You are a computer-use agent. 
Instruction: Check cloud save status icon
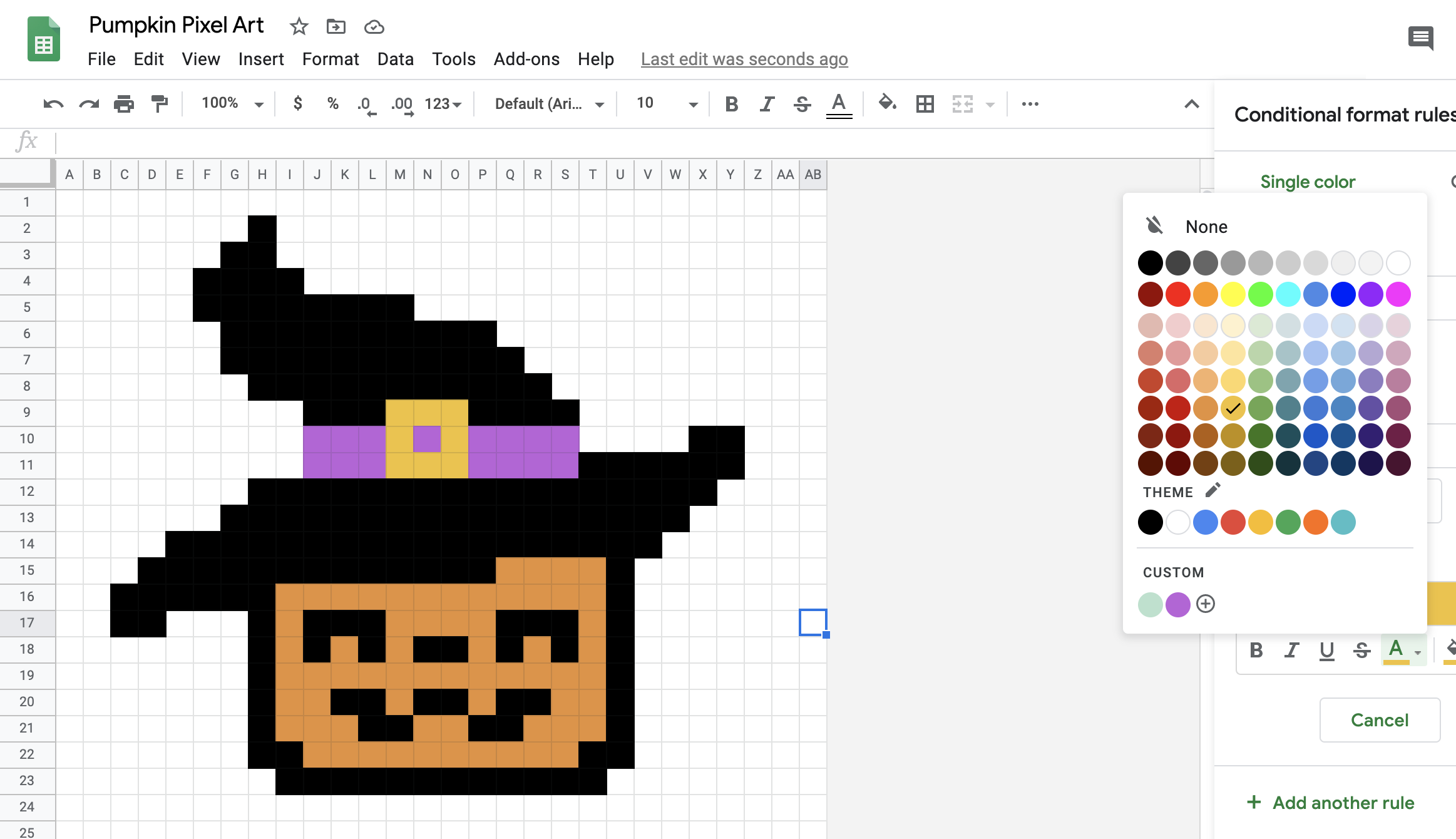374,27
